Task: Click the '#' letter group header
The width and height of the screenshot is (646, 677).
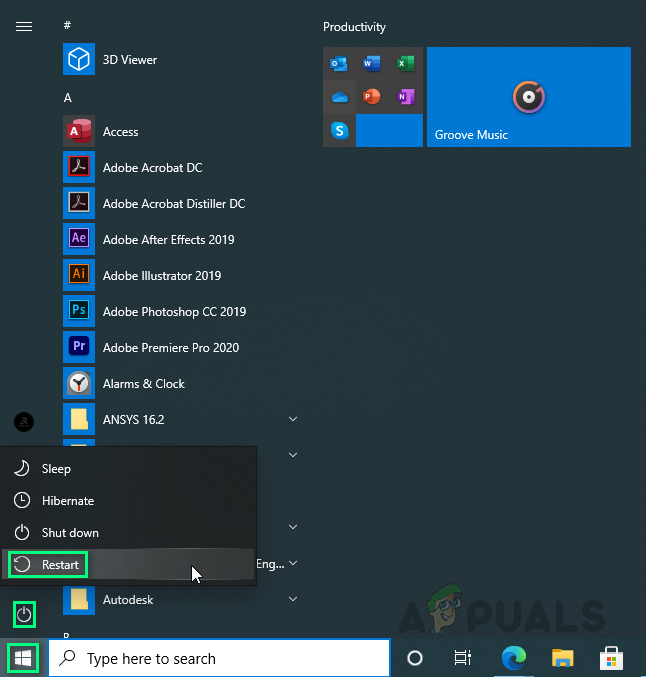Action: click(x=67, y=25)
